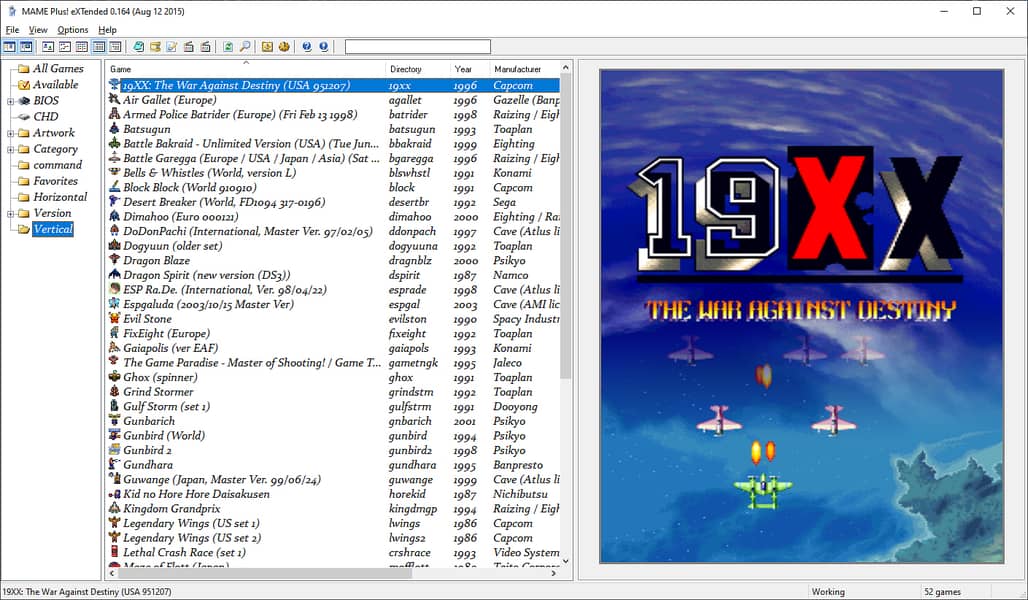Screen dimensions: 1028x600
Task: Click the green refresh toolbar icon
Action: click(228, 47)
